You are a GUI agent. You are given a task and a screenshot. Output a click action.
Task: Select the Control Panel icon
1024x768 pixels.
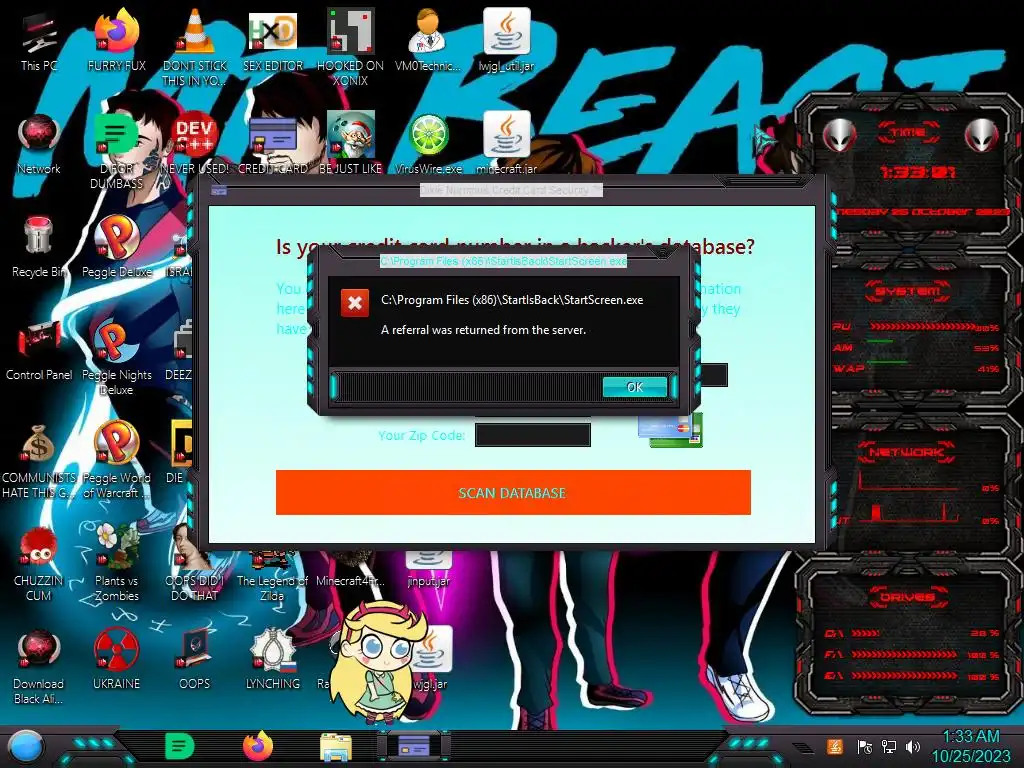click(39, 351)
